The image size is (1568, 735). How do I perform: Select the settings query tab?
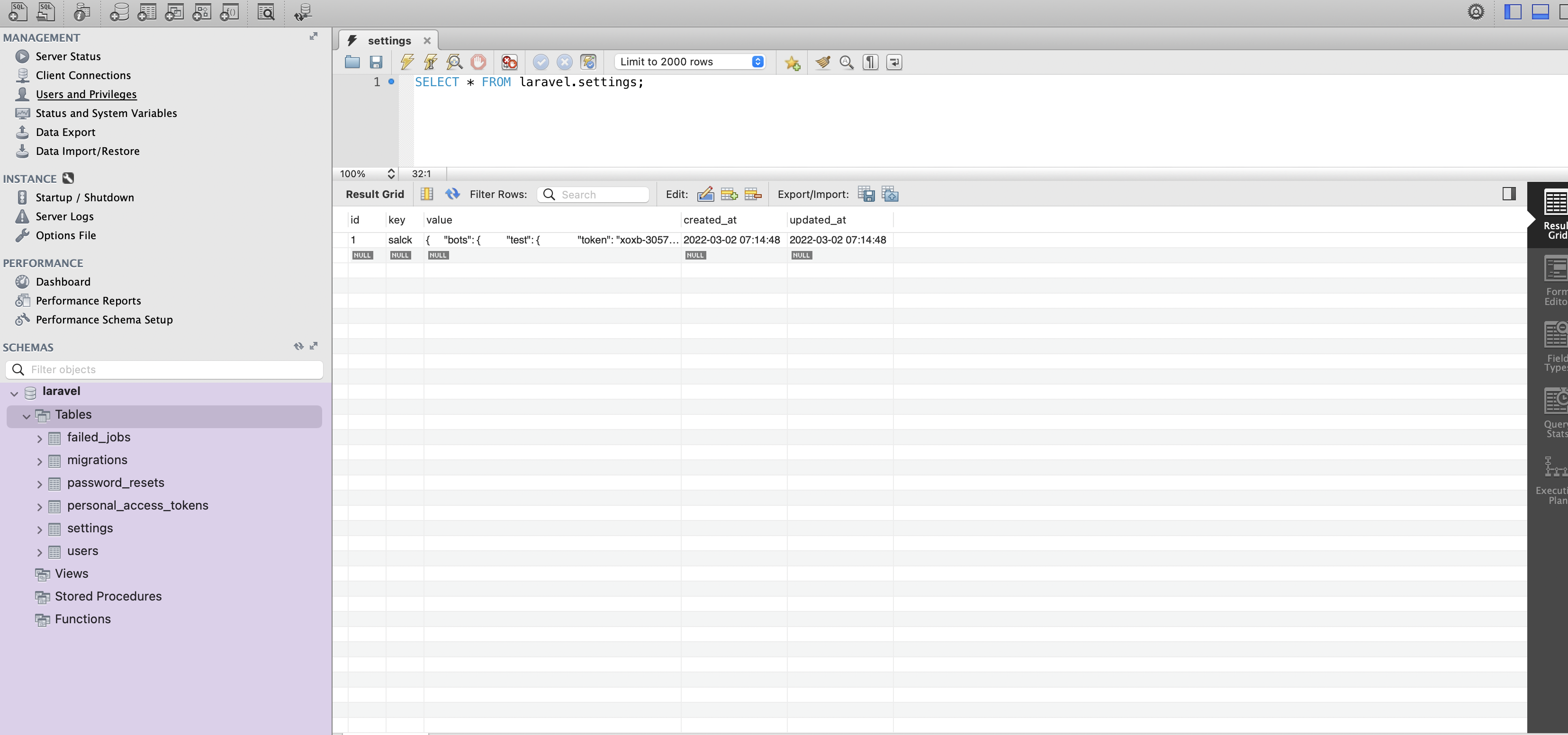[388, 41]
